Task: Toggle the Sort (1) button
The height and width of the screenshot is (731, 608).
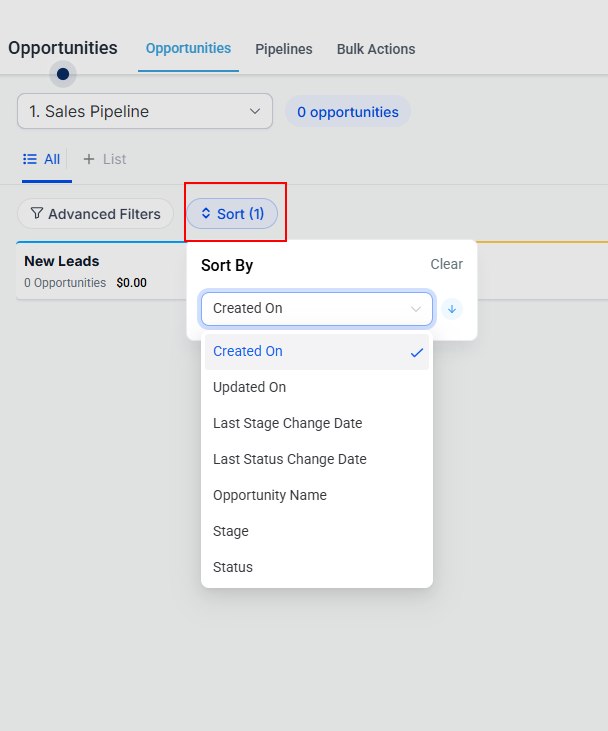Action: [x=232, y=214]
